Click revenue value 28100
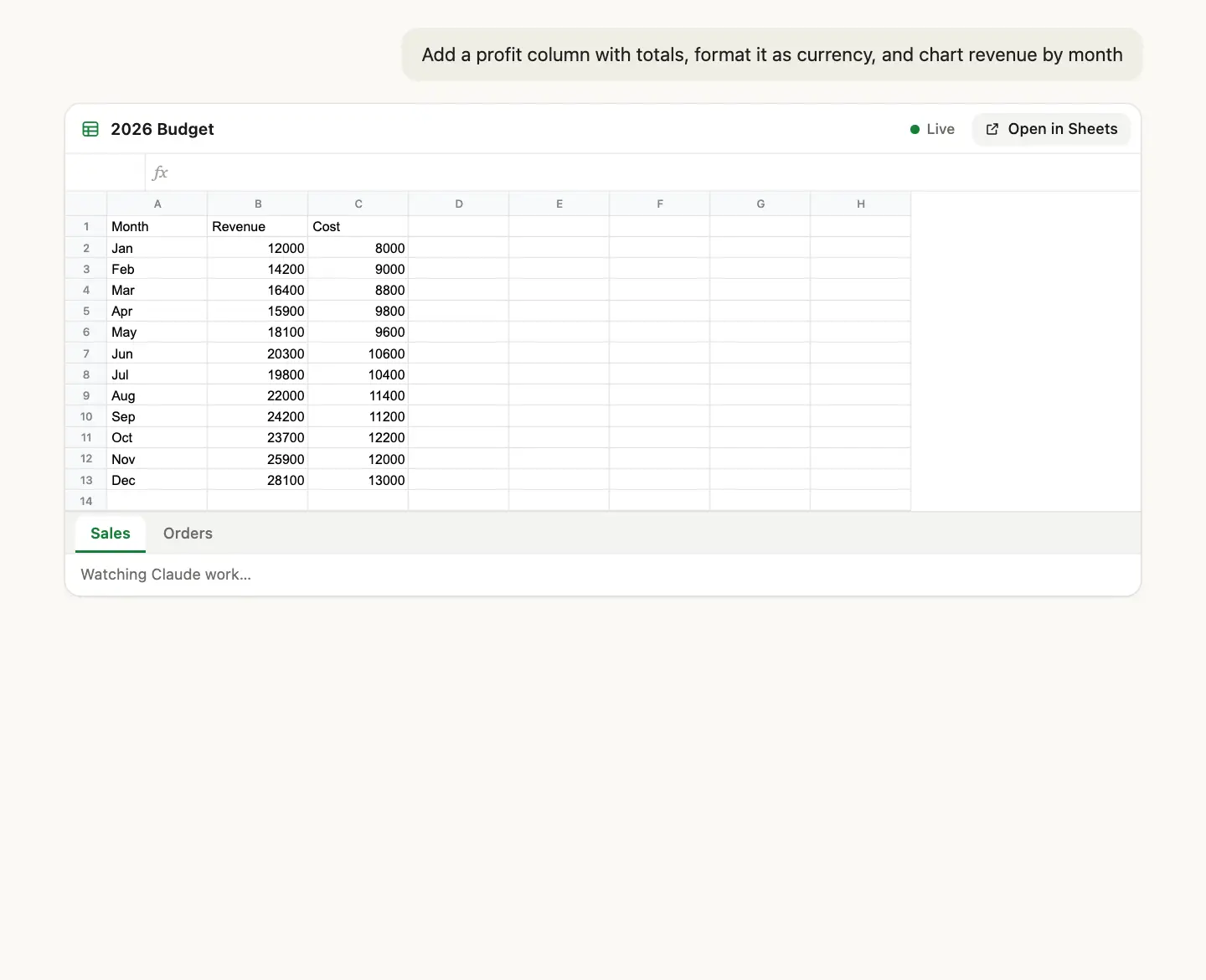 258,480
